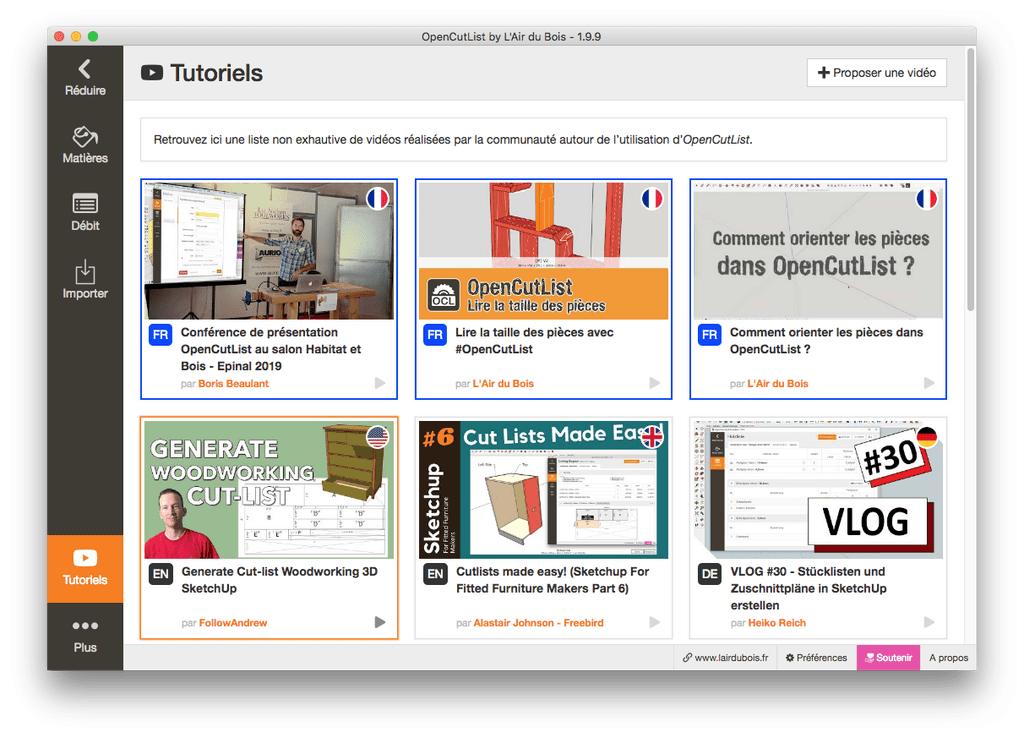The width and height of the screenshot is (1024, 738).
Task: Open the Lire la taille des pièces thumbnail
Action: click(543, 251)
